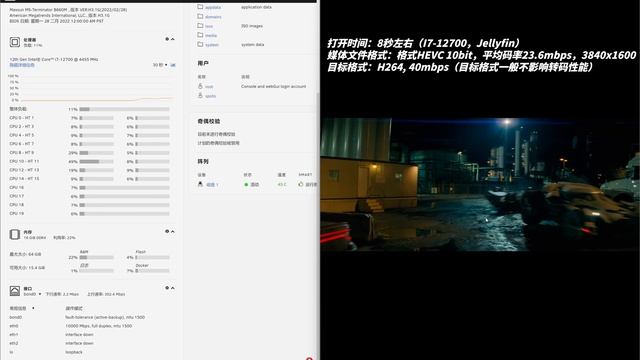Click the domains folder icon
The image size is (640, 360).
(x=200, y=16)
